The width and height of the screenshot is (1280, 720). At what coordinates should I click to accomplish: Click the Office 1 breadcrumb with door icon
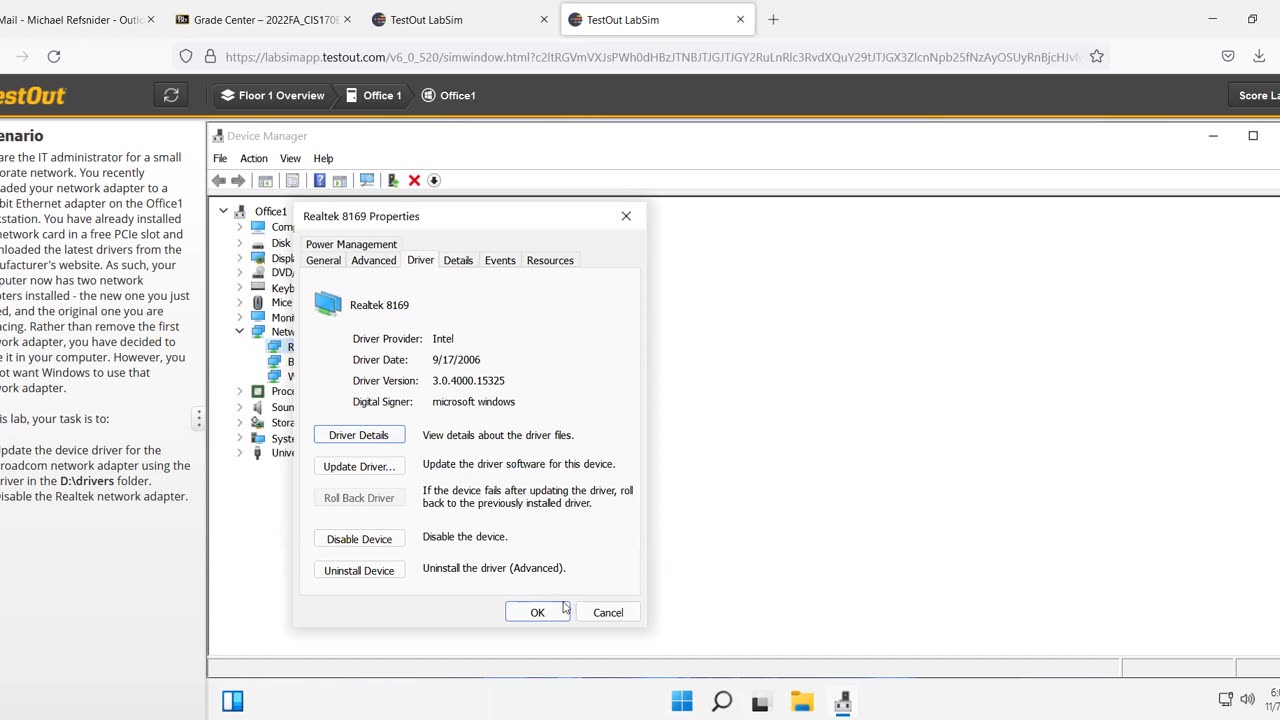click(x=373, y=95)
